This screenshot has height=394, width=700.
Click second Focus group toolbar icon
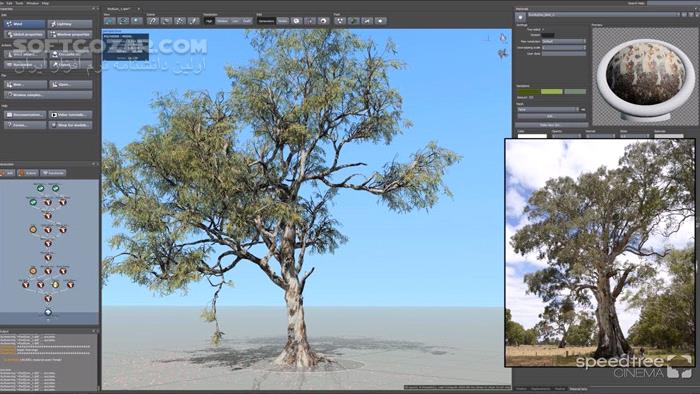tap(353, 21)
